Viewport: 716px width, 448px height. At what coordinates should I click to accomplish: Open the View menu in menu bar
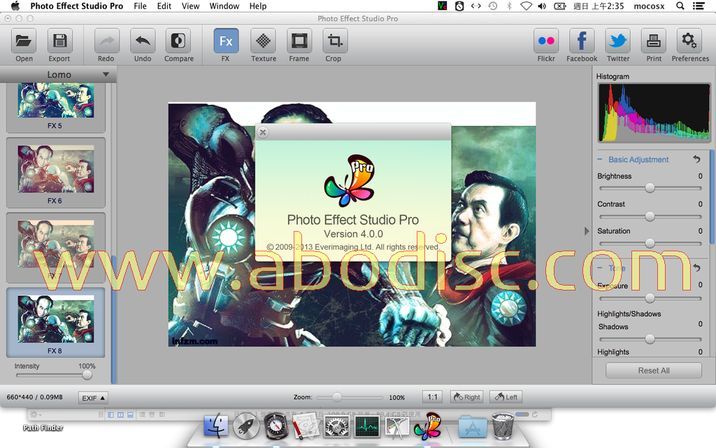[190, 6]
